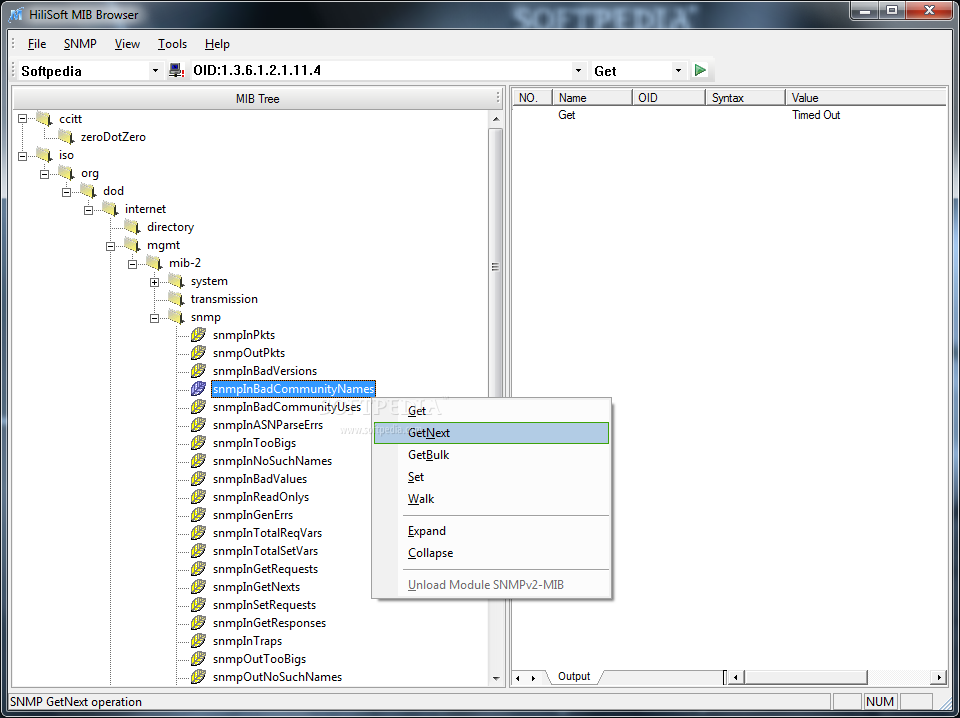The width and height of the screenshot is (960, 718).
Task: Click the mib-2 folder icon
Action: [154, 263]
